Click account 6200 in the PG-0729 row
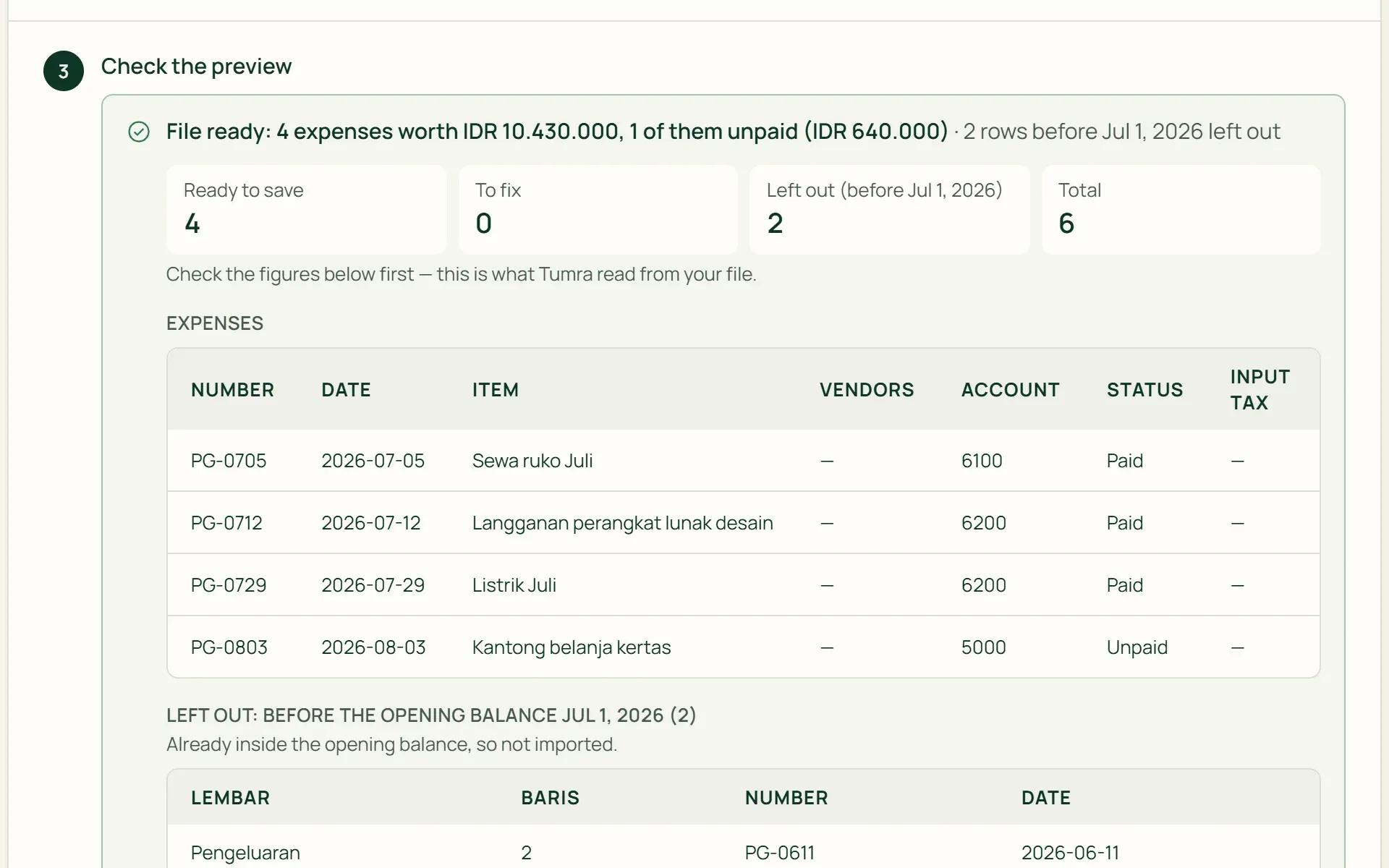The height and width of the screenshot is (868, 1389). tap(984, 585)
